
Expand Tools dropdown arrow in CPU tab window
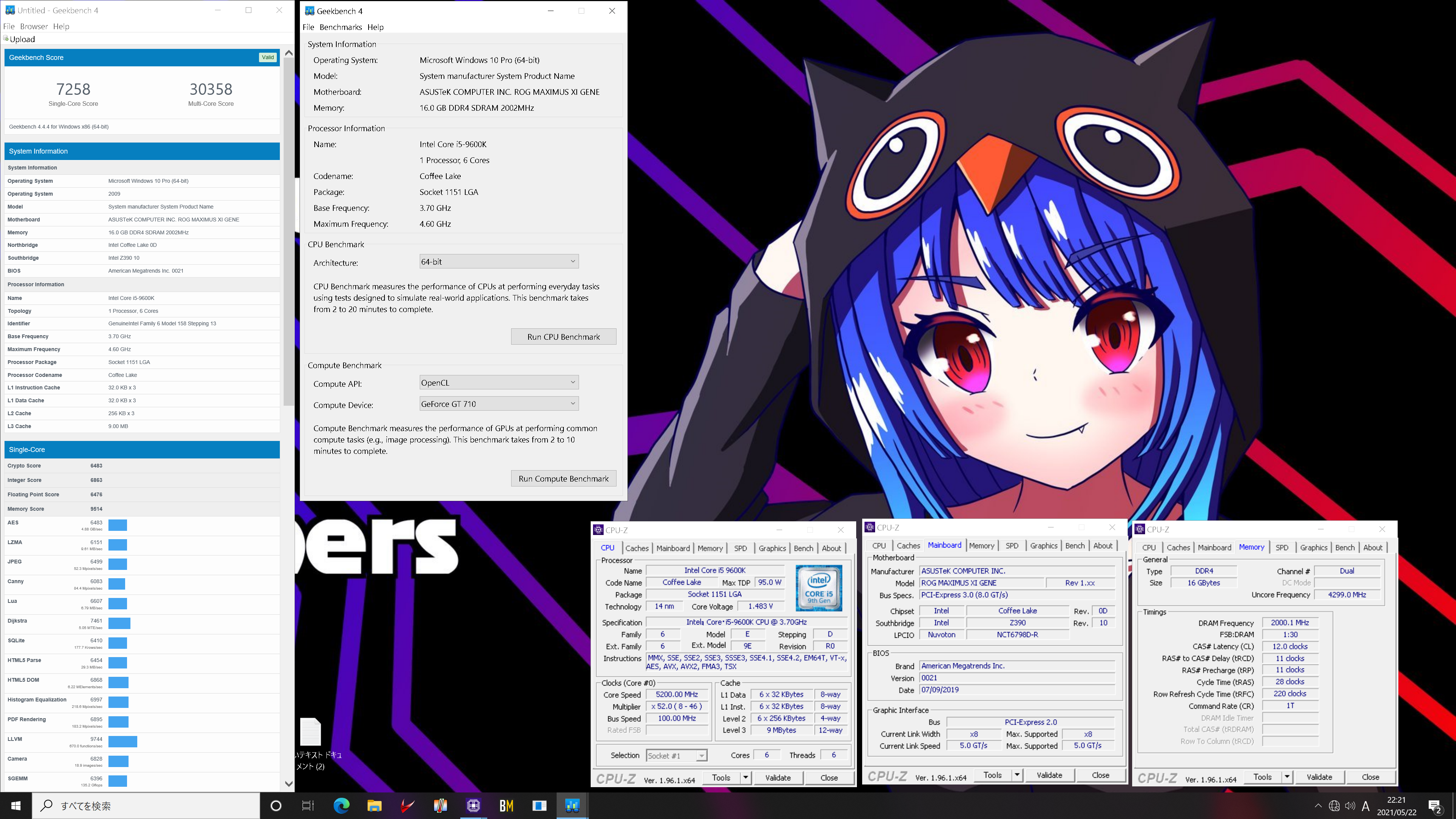[x=745, y=778]
